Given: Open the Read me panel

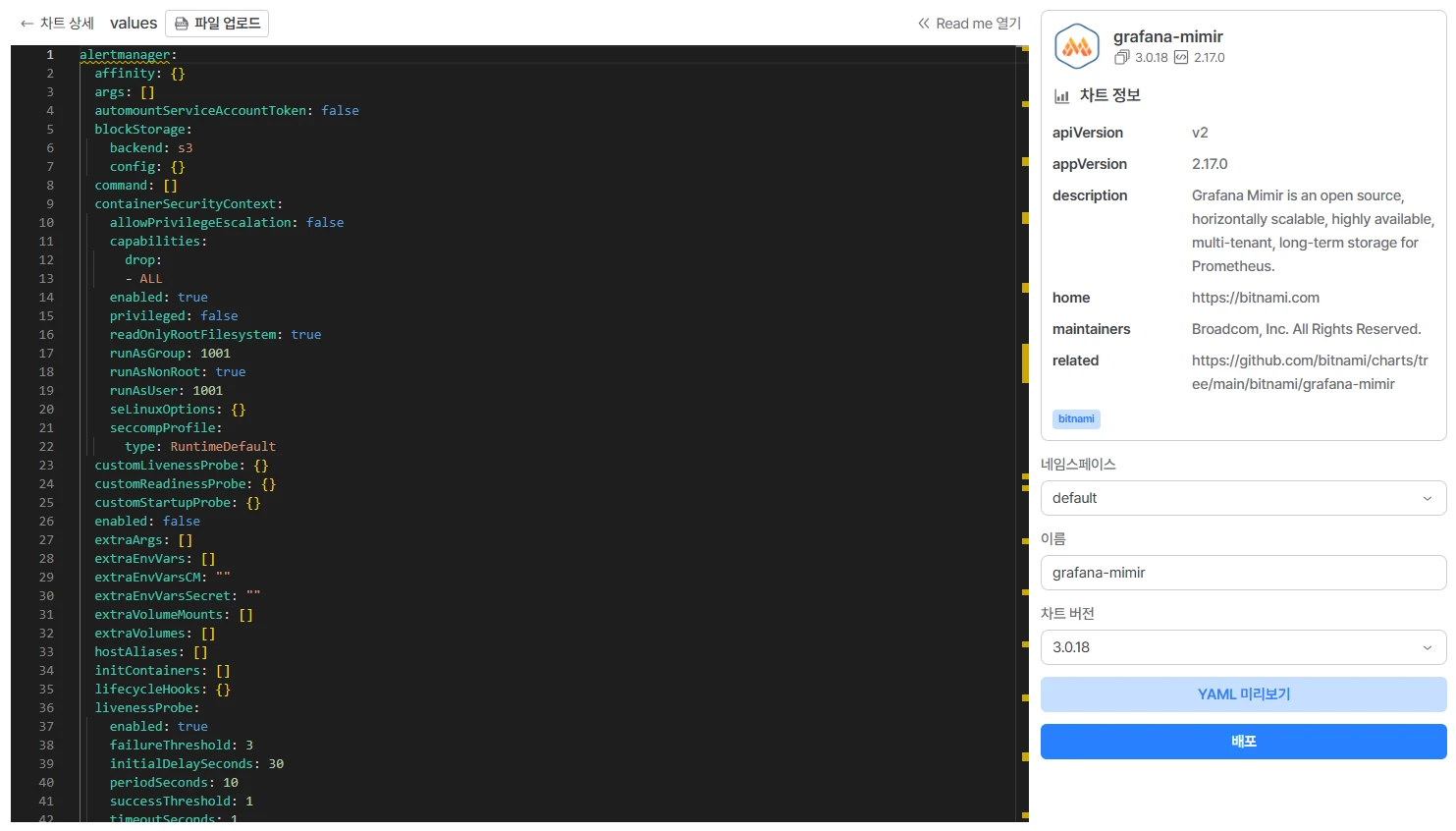Looking at the screenshot, I should tap(969, 23).
